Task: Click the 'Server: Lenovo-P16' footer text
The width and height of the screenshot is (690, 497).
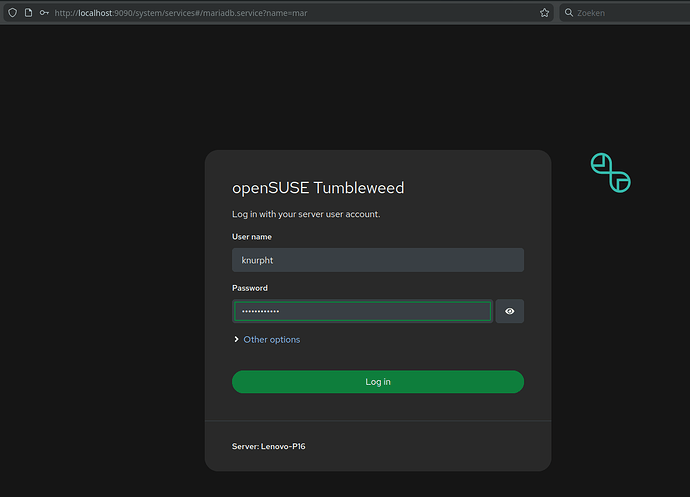Action: click(x=268, y=446)
